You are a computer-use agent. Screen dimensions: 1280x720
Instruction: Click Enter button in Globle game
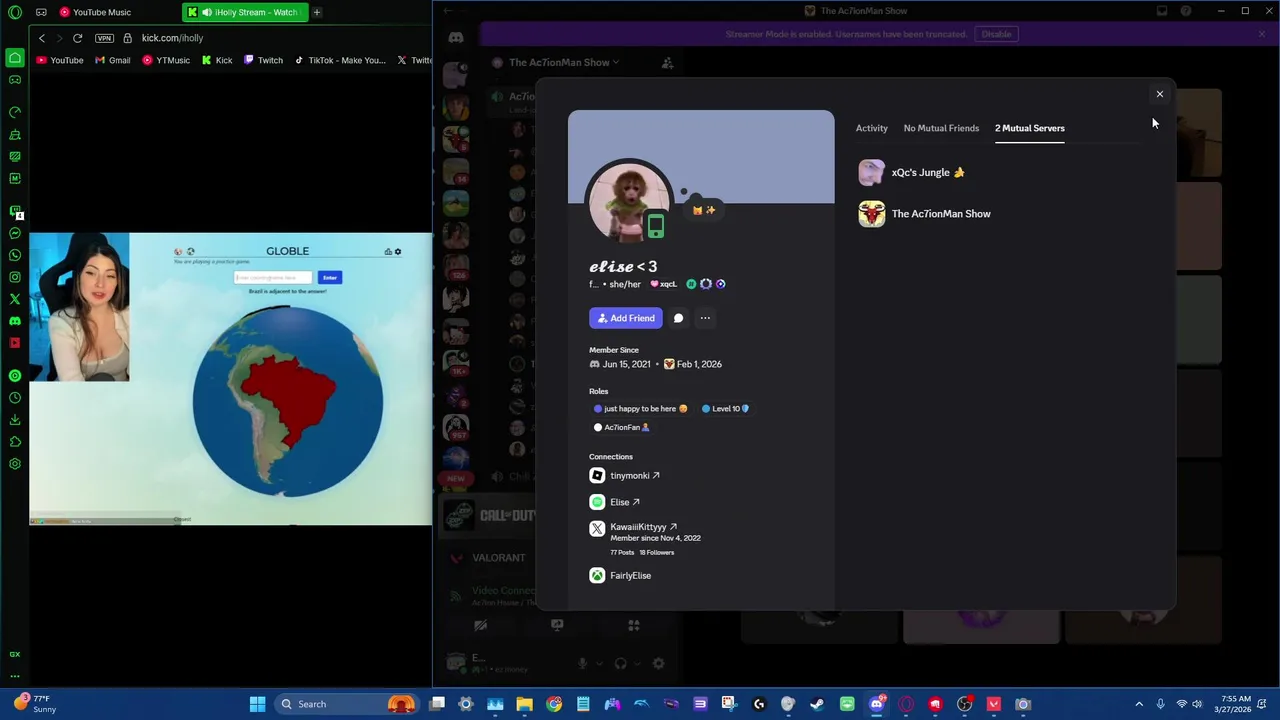click(330, 277)
